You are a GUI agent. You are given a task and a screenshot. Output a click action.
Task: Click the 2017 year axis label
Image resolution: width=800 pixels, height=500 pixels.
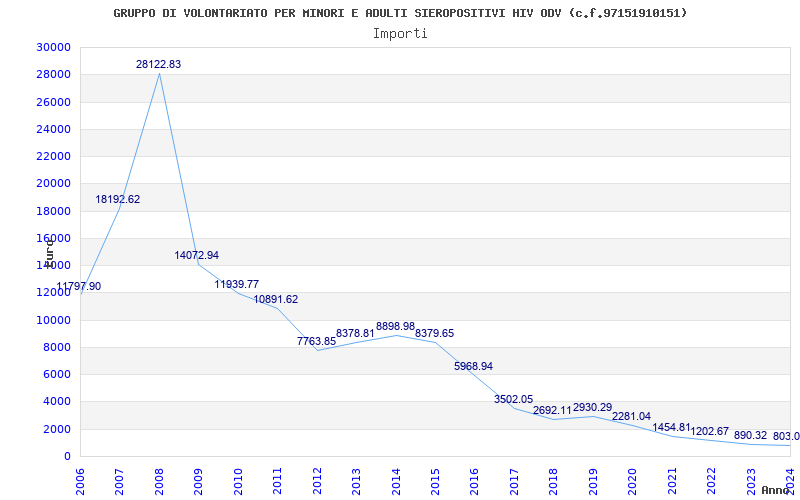click(514, 481)
